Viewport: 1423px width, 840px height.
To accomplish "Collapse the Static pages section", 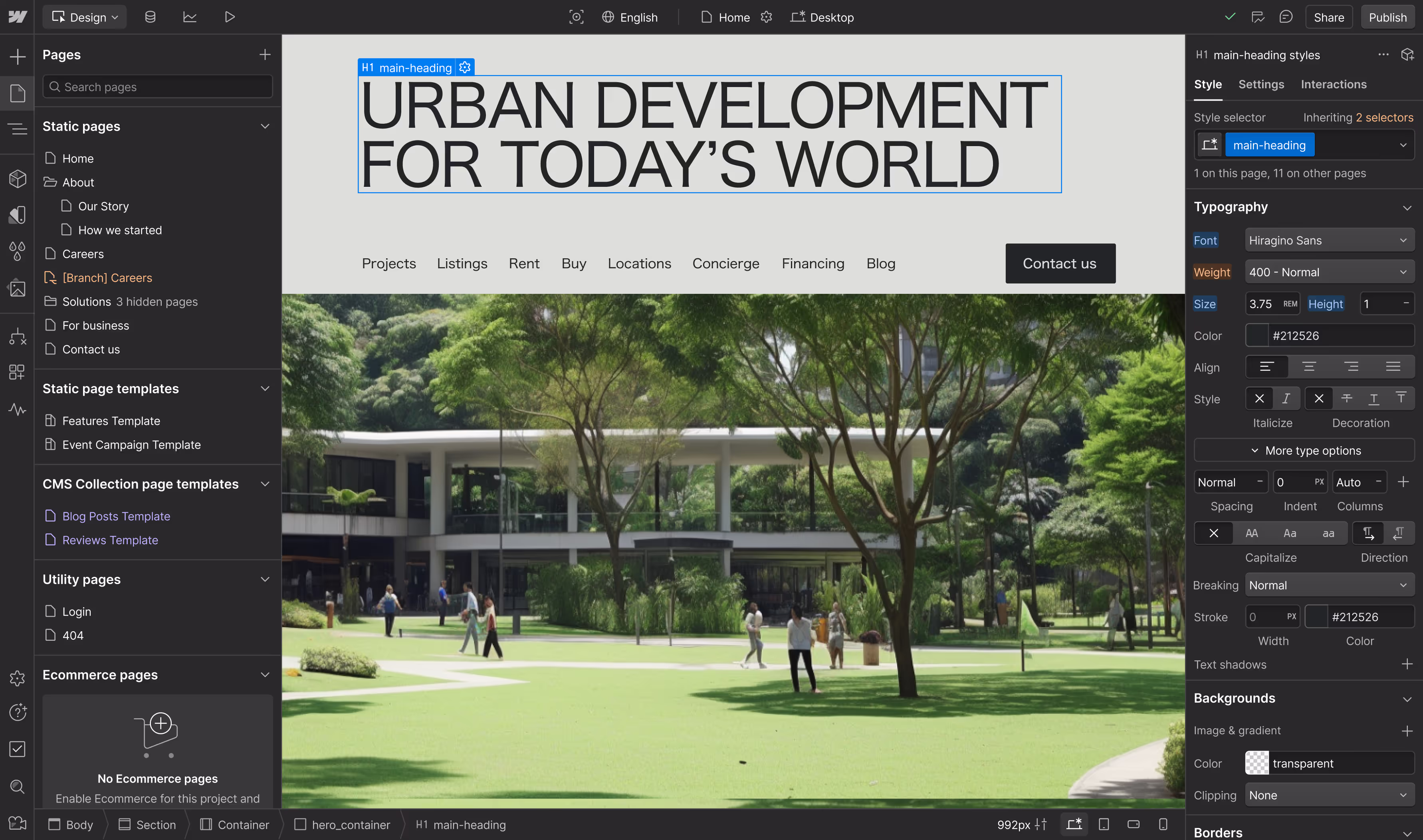I will [x=265, y=126].
